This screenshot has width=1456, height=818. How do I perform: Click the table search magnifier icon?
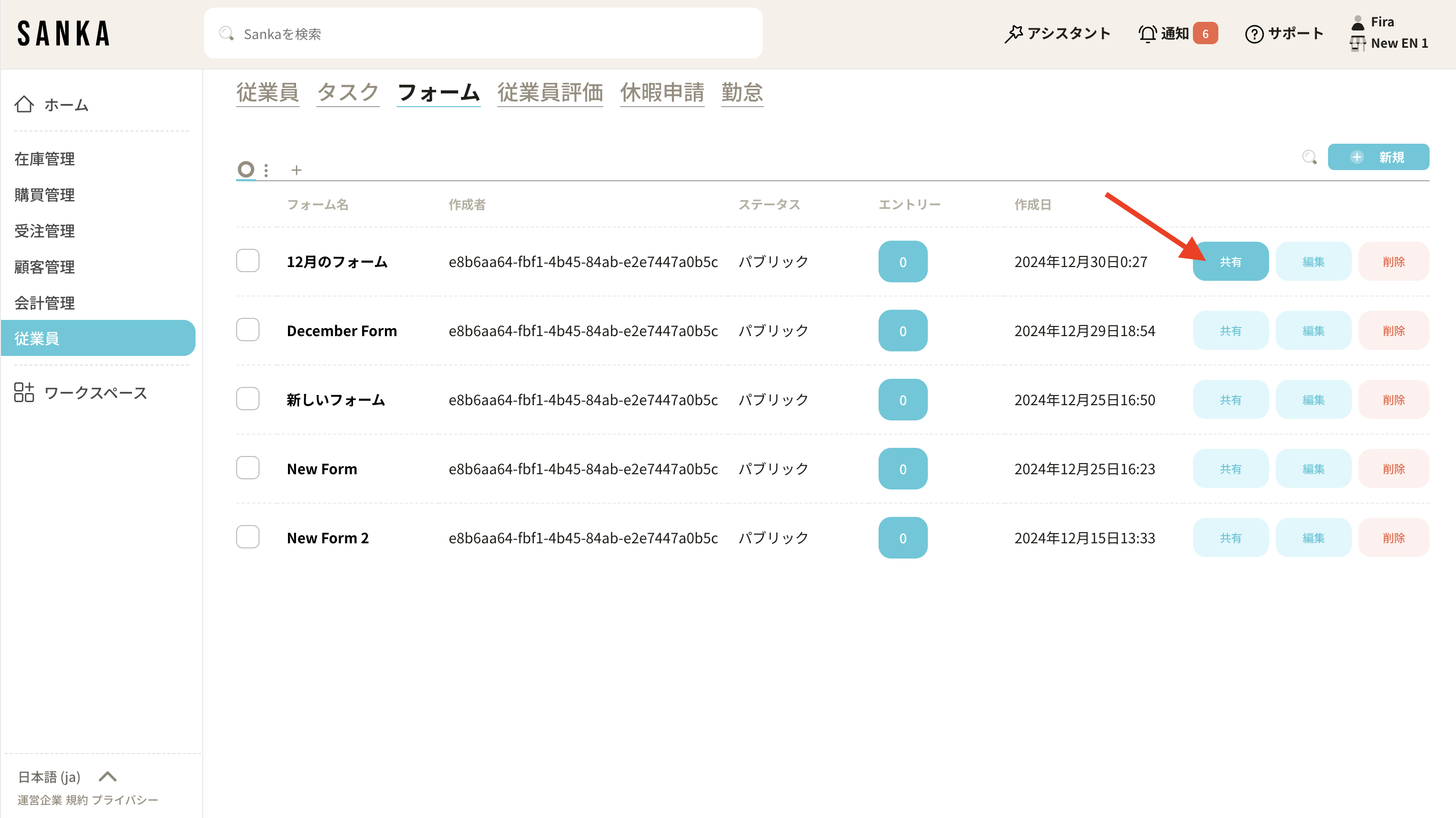click(x=1309, y=157)
